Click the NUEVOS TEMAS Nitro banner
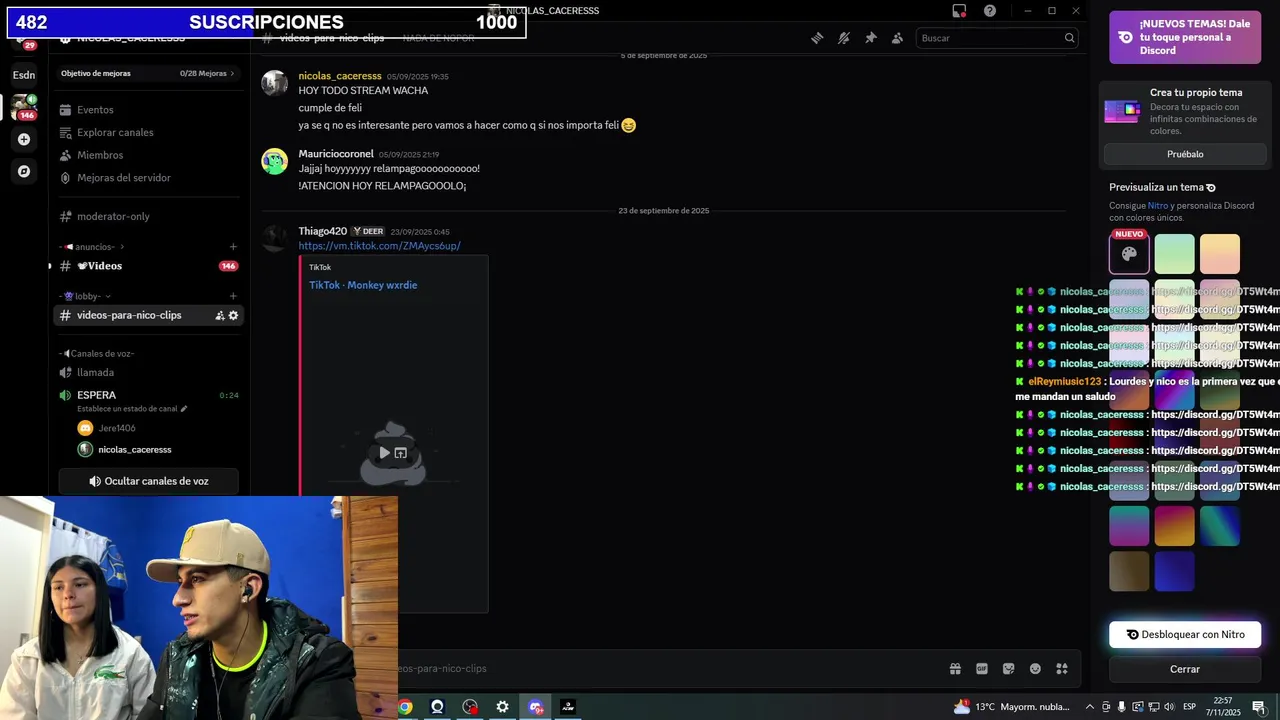This screenshot has height=720, width=1280. click(x=1185, y=37)
